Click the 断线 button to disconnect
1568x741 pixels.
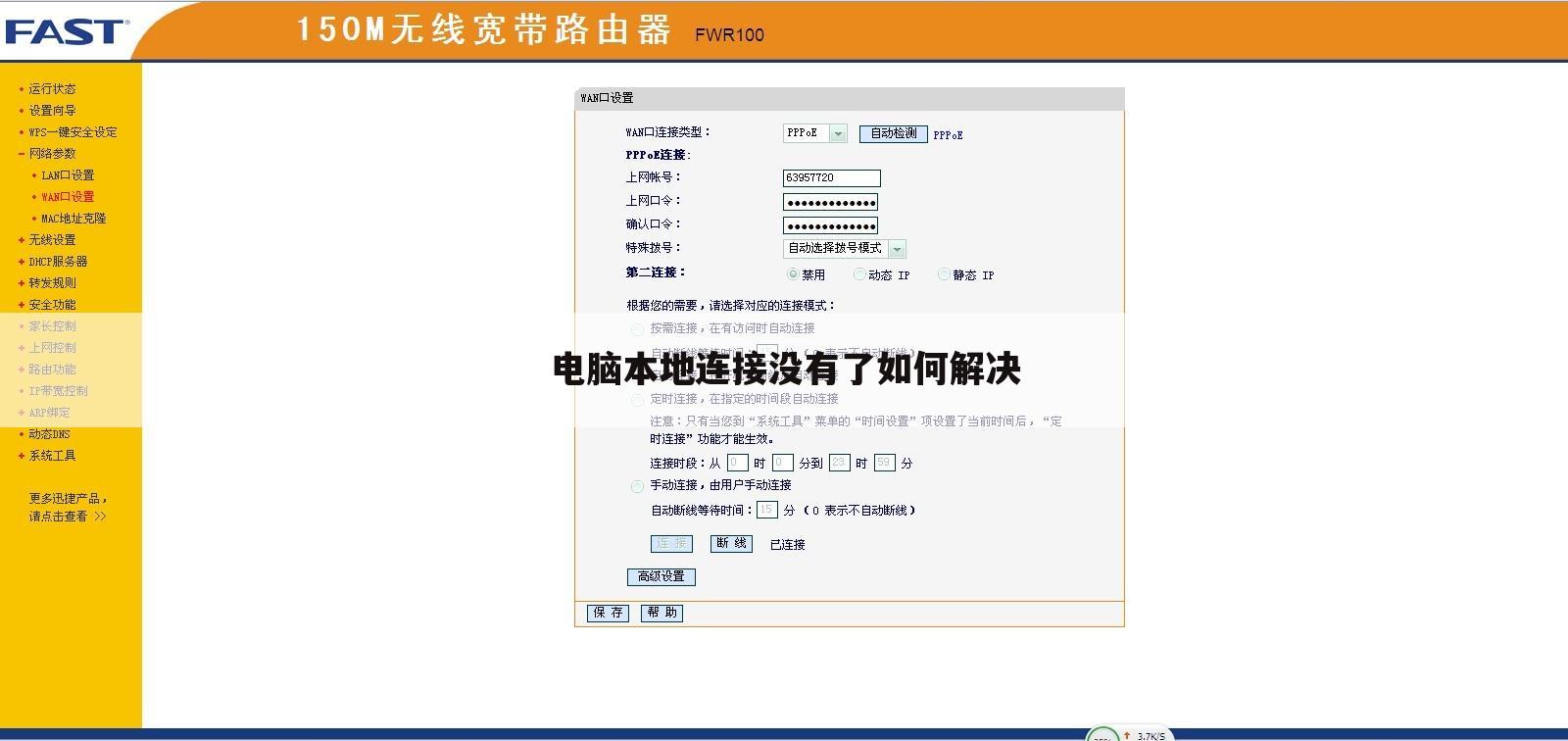click(x=731, y=543)
